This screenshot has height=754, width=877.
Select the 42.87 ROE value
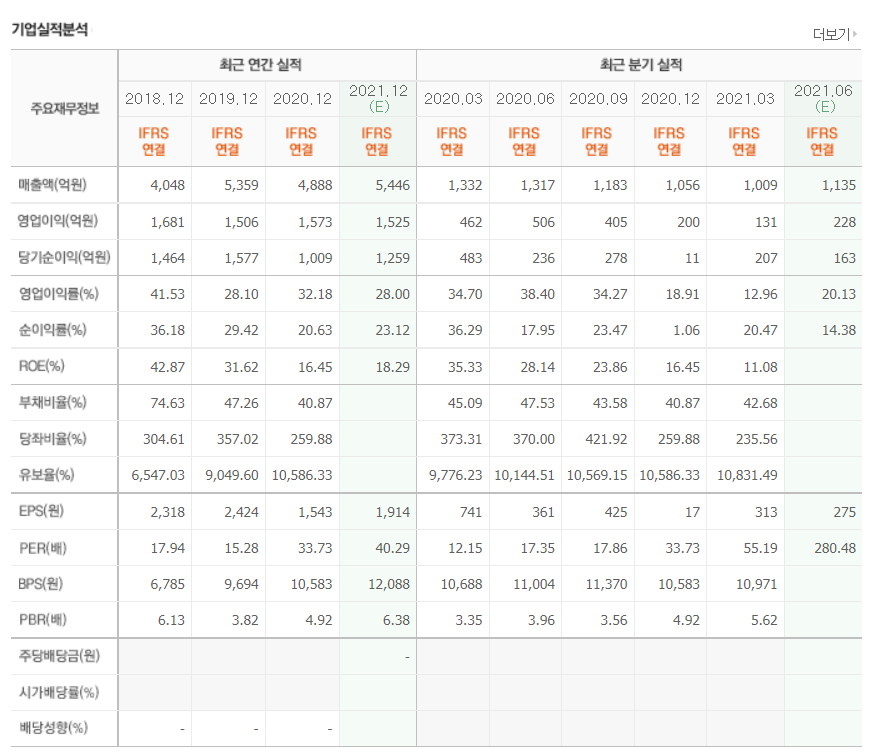coord(168,367)
